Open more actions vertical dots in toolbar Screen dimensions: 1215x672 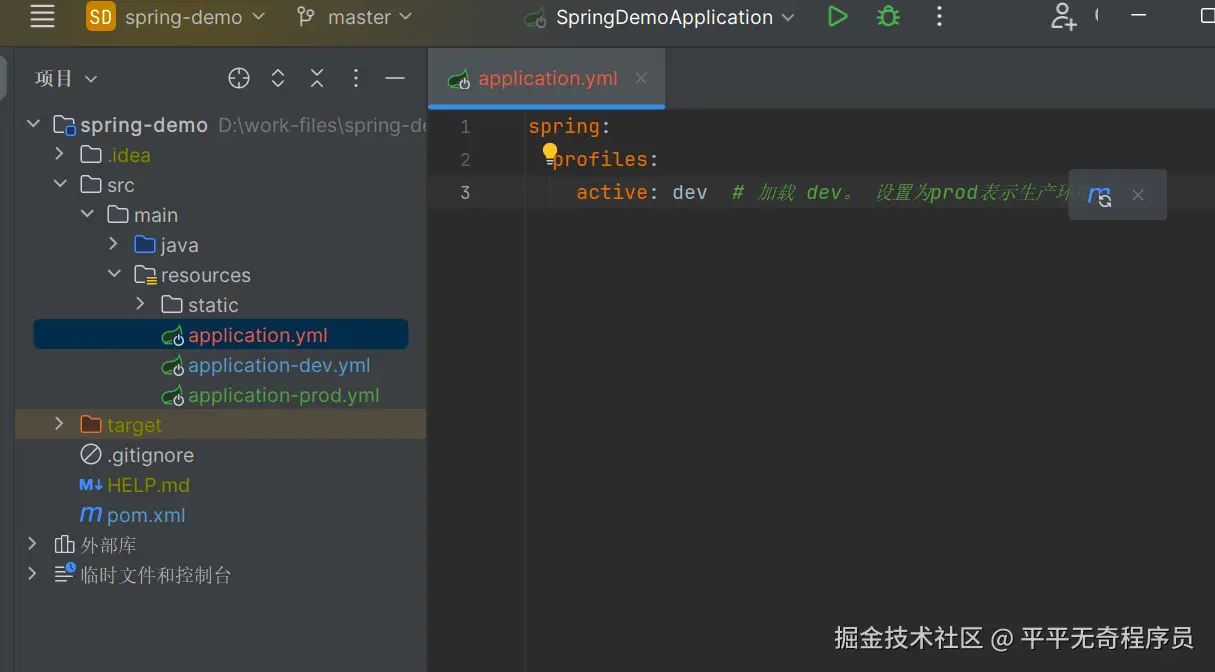(x=938, y=16)
